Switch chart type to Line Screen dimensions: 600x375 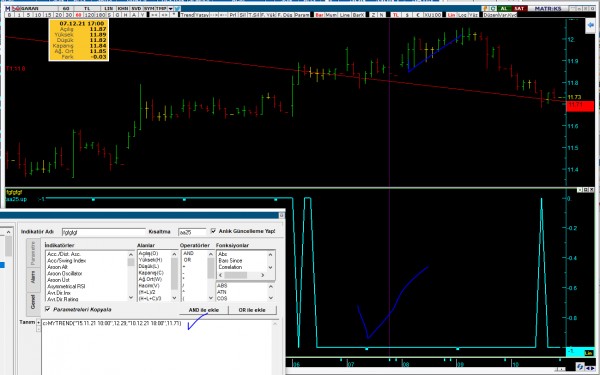345,15
